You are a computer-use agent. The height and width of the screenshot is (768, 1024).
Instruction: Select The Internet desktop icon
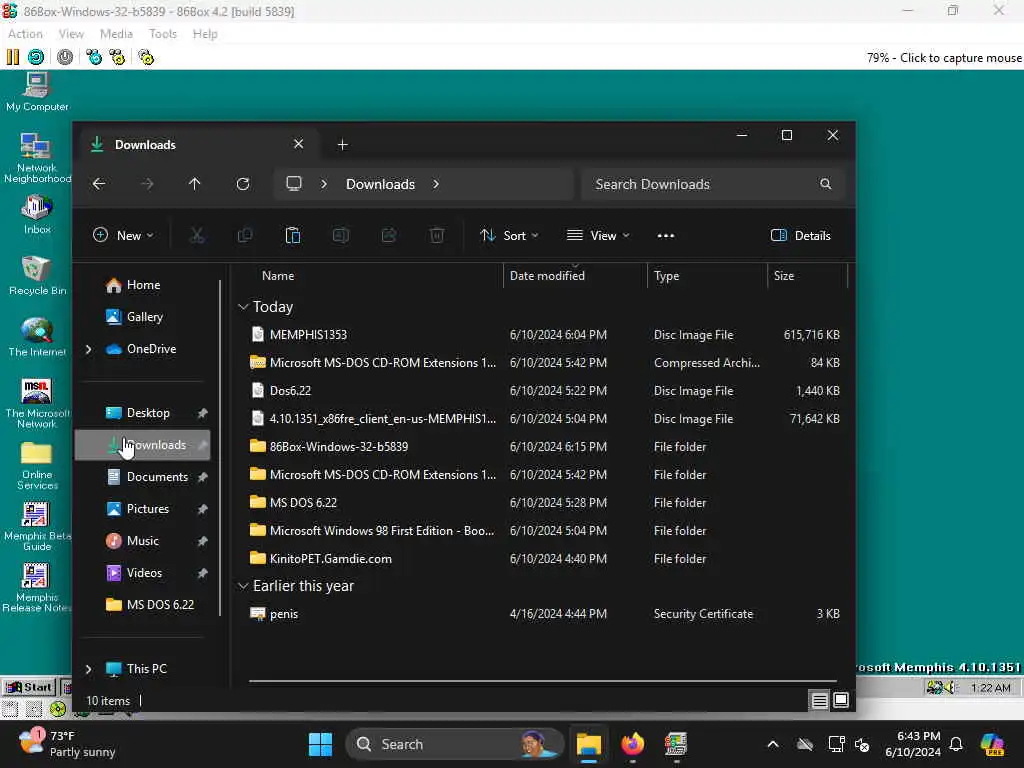(x=37, y=337)
